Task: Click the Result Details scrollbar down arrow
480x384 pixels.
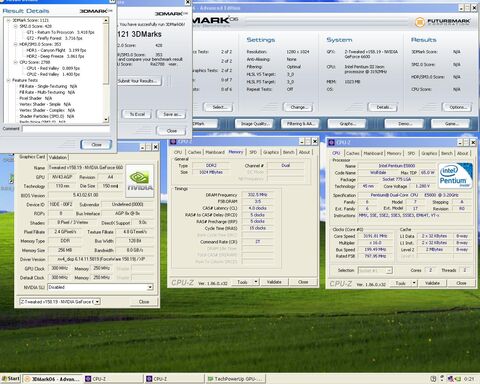Action: [106, 119]
